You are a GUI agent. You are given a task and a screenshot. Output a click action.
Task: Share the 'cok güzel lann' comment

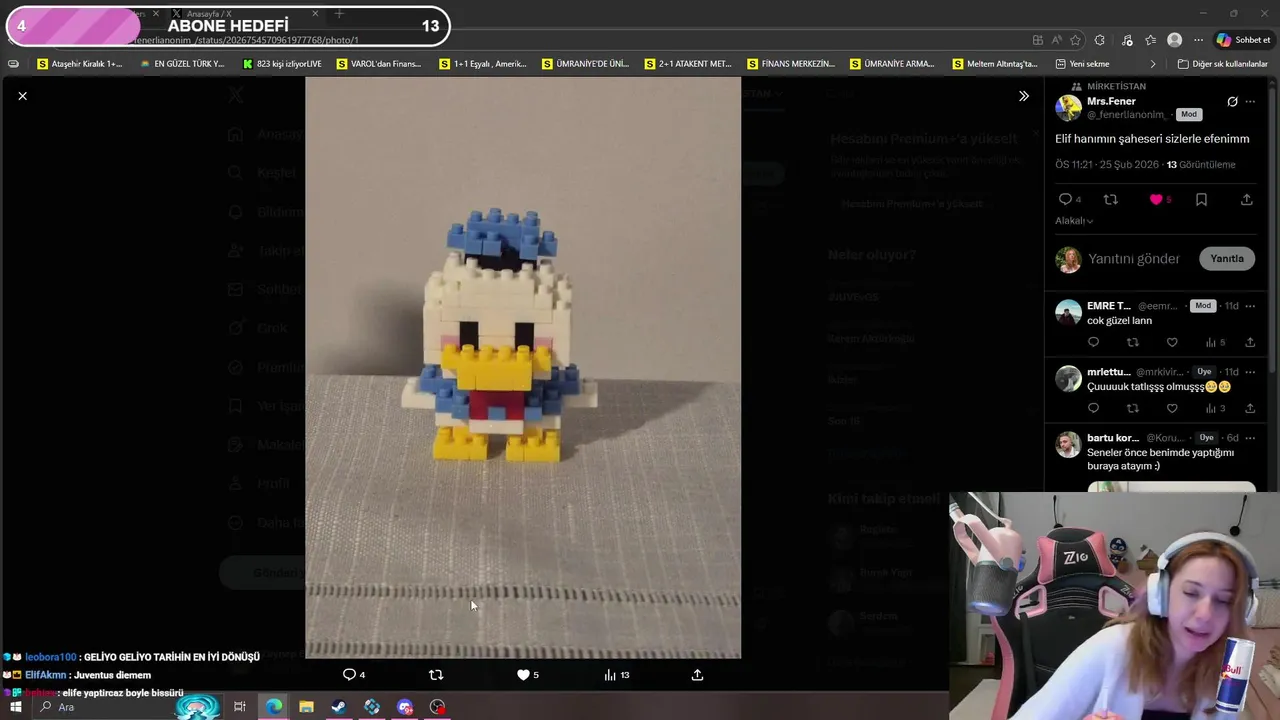tap(1250, 342)
